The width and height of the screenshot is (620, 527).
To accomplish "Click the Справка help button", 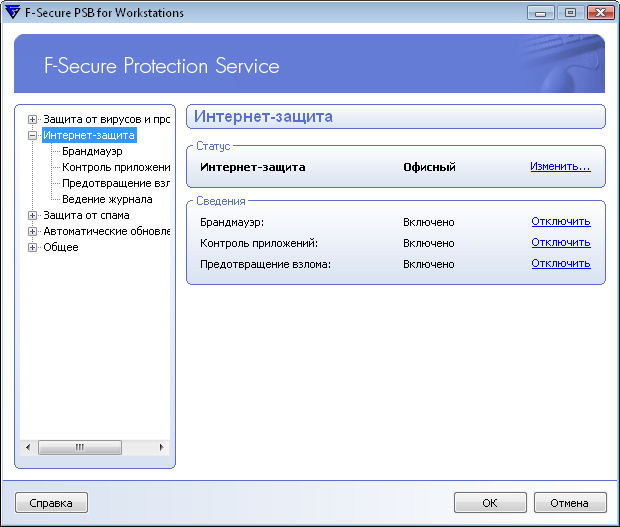I will [x=51, y=503].
